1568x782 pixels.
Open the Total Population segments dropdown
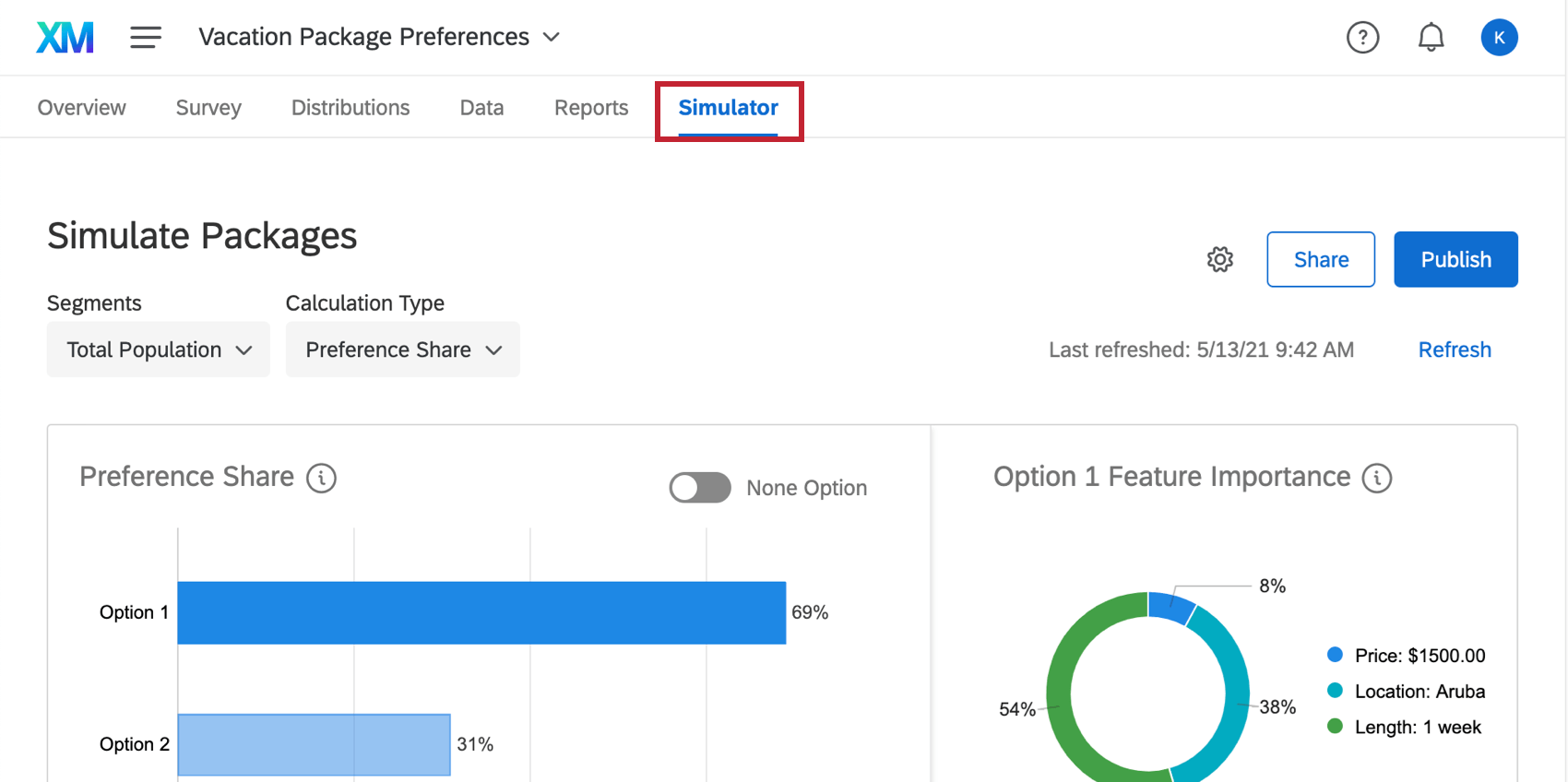coord(159,350)
